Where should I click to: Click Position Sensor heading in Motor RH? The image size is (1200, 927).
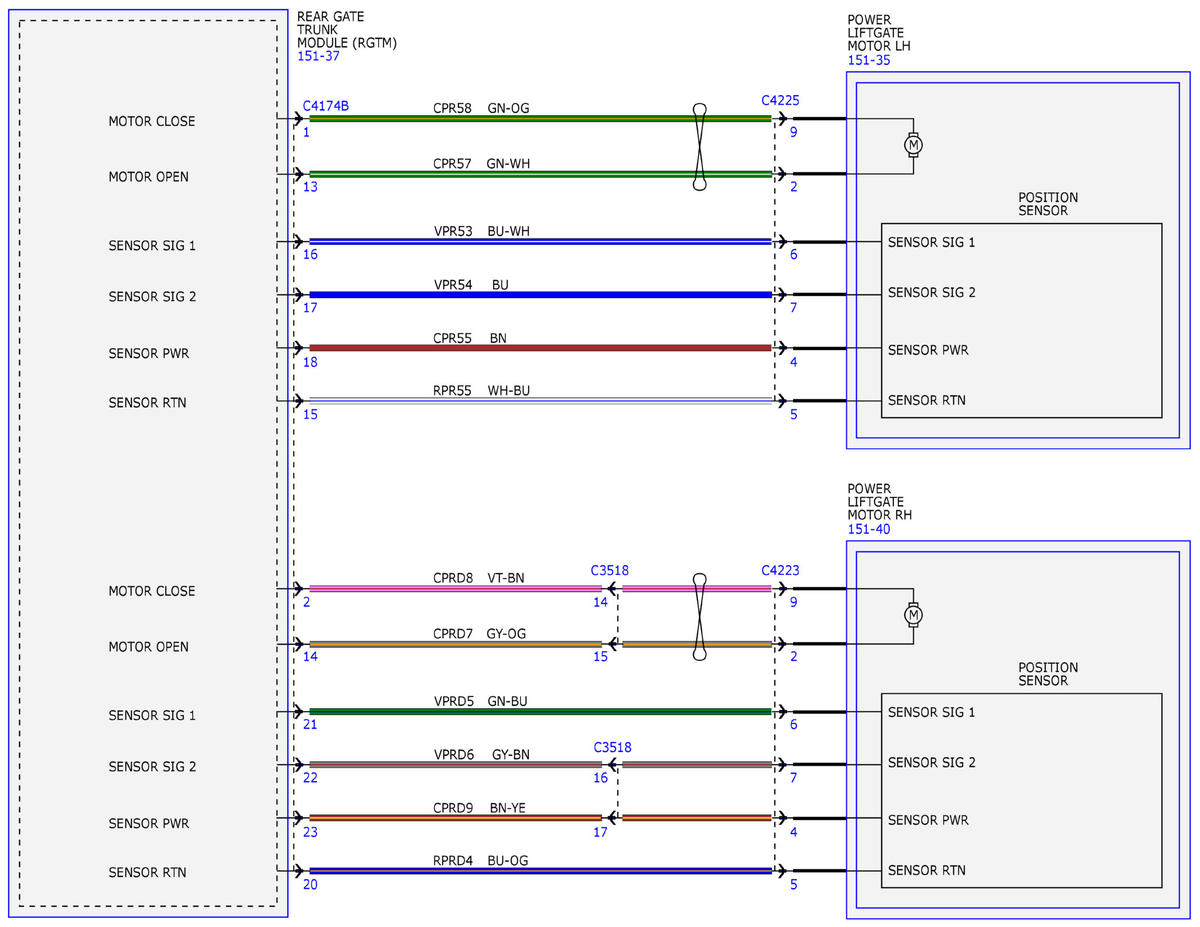tap(1048, 674)
